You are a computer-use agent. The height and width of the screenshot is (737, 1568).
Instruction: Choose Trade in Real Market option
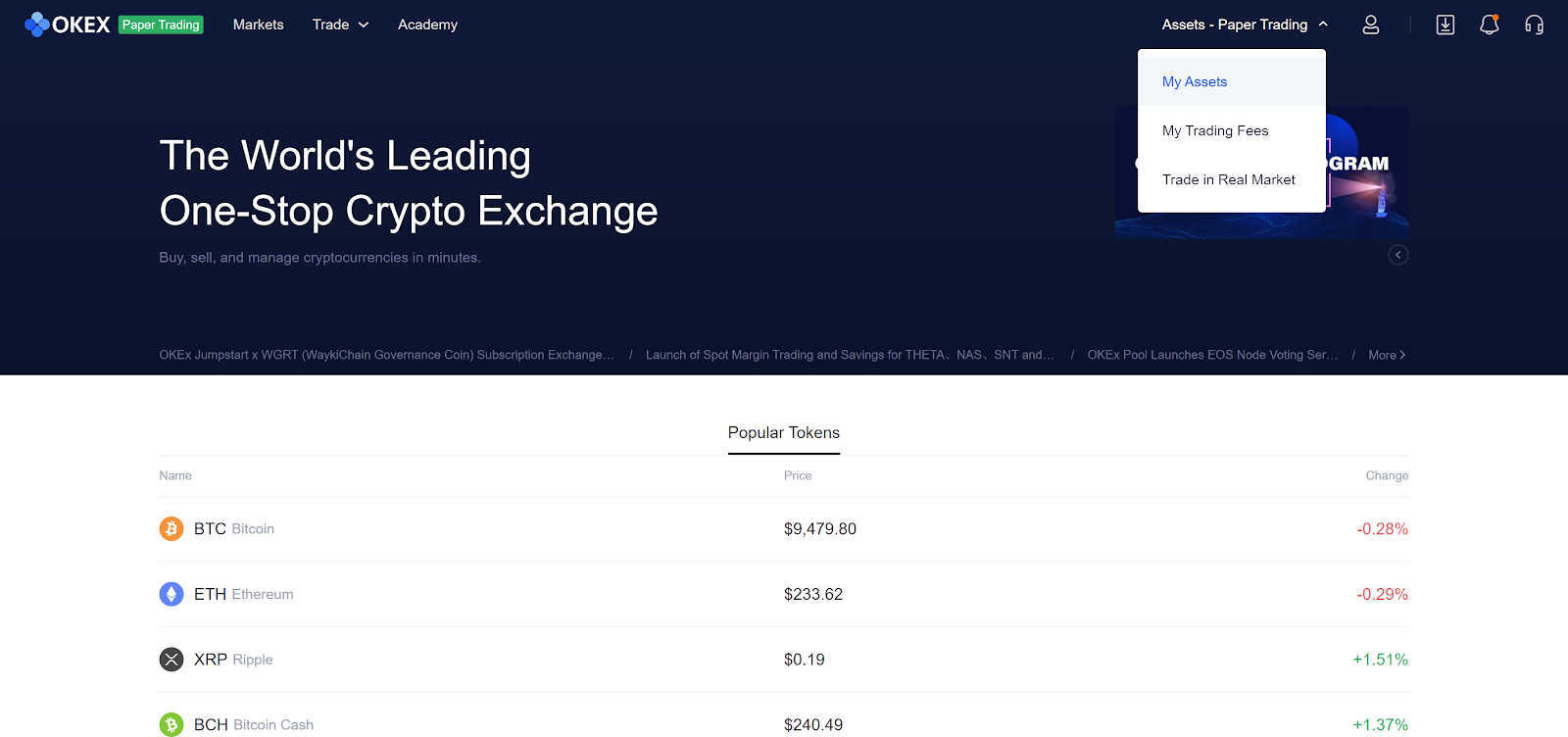(1229, 179)
